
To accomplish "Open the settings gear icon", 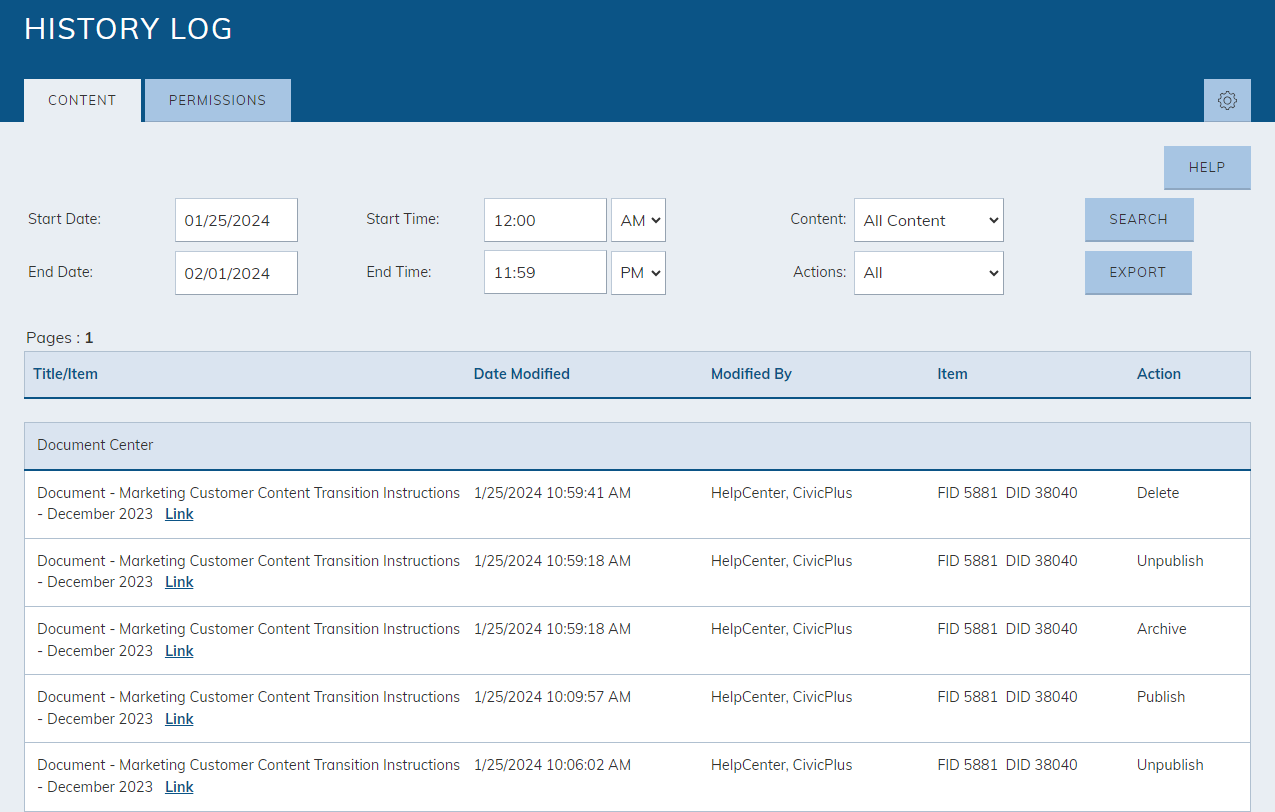I will [1227, 100].
